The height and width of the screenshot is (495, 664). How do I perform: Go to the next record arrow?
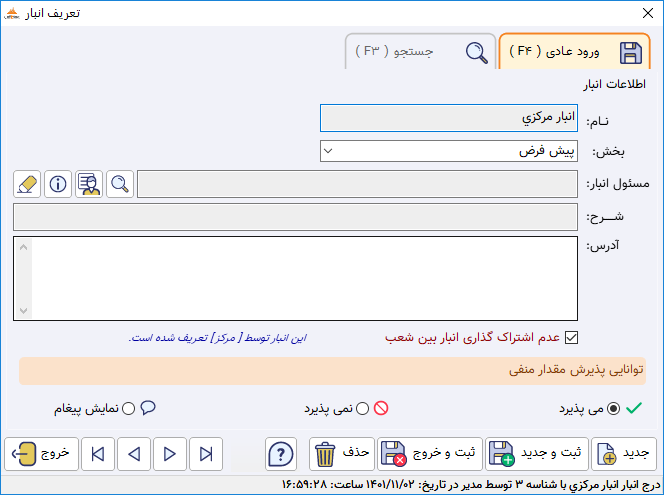point(170,454)
